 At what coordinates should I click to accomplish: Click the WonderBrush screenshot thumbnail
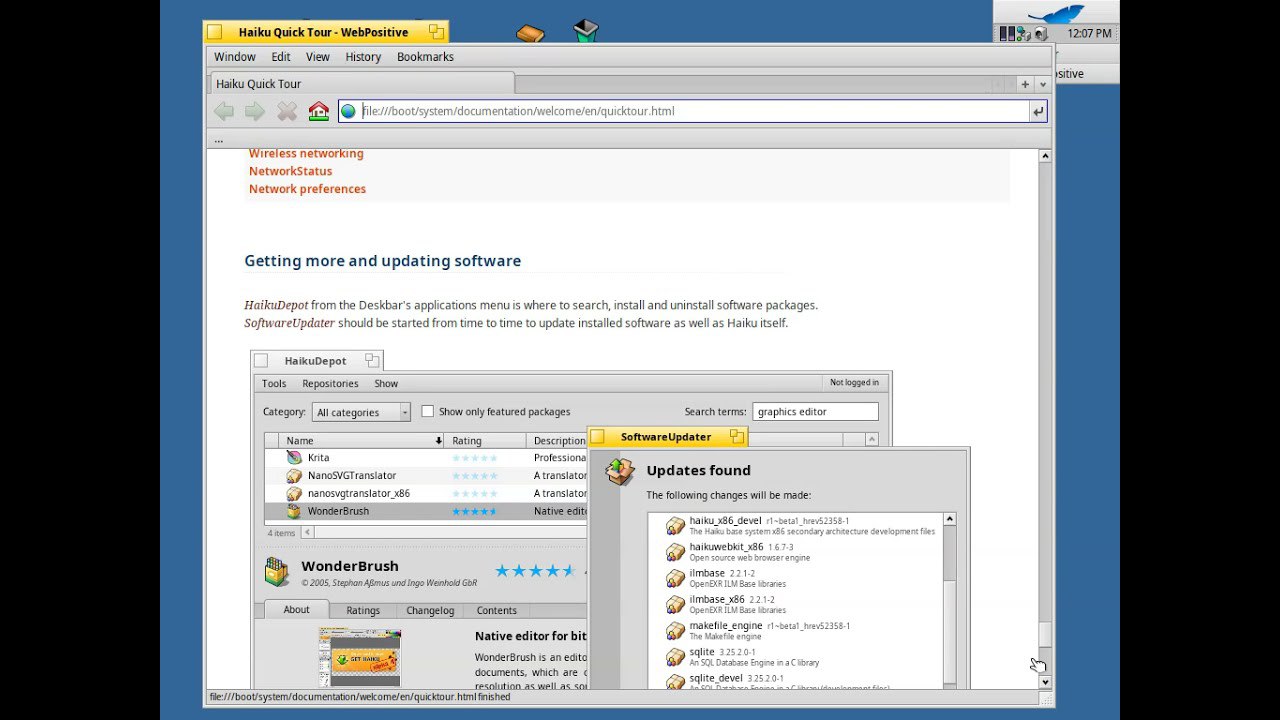[x=360, y=657]
